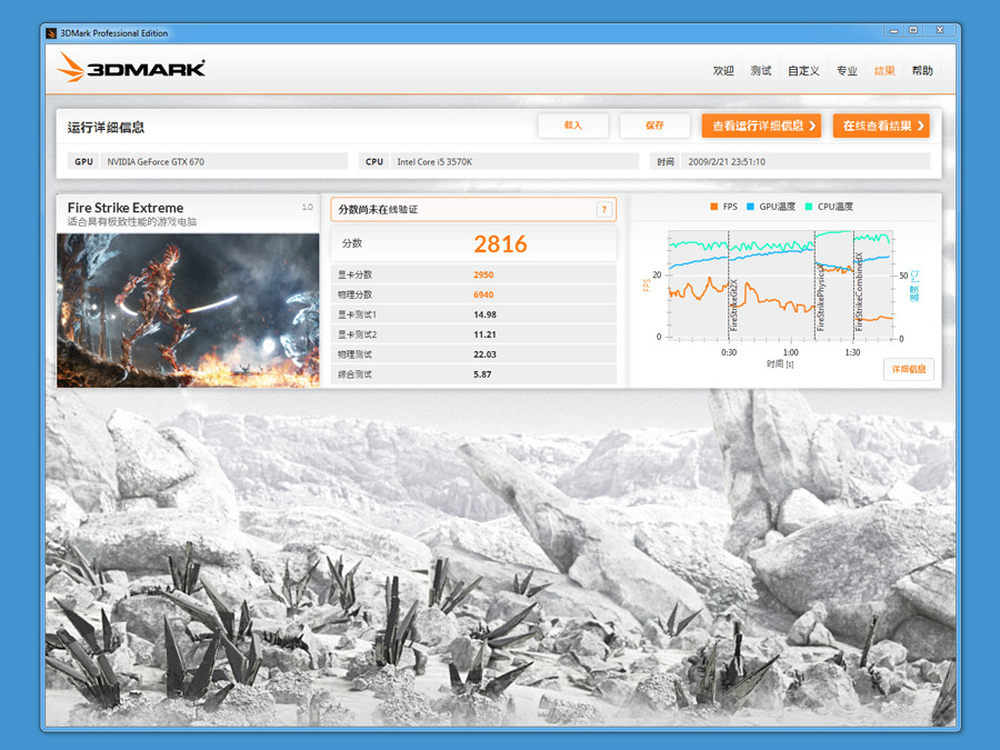Click the "3DMark Professional Edition" window title
This screenshot has height=750, width=1000.
(x=114, y=33)
